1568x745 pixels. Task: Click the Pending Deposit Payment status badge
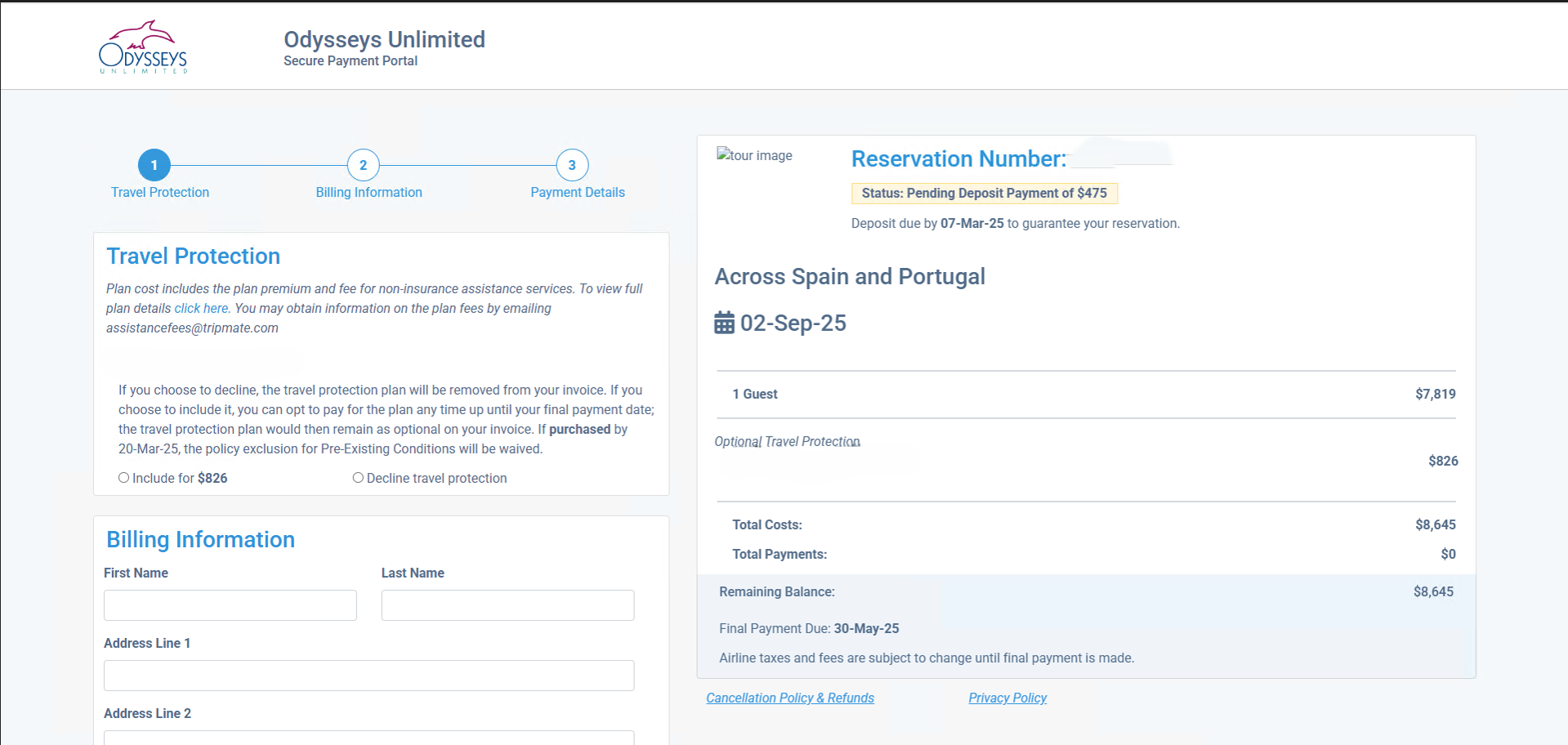(x=984, y=194)
